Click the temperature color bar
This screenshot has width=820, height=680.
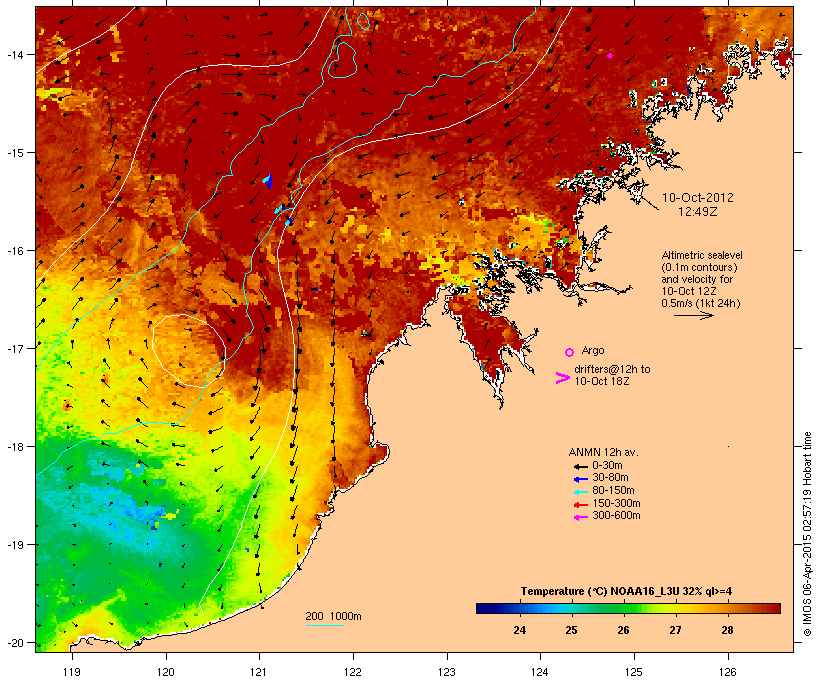point(628,608)
